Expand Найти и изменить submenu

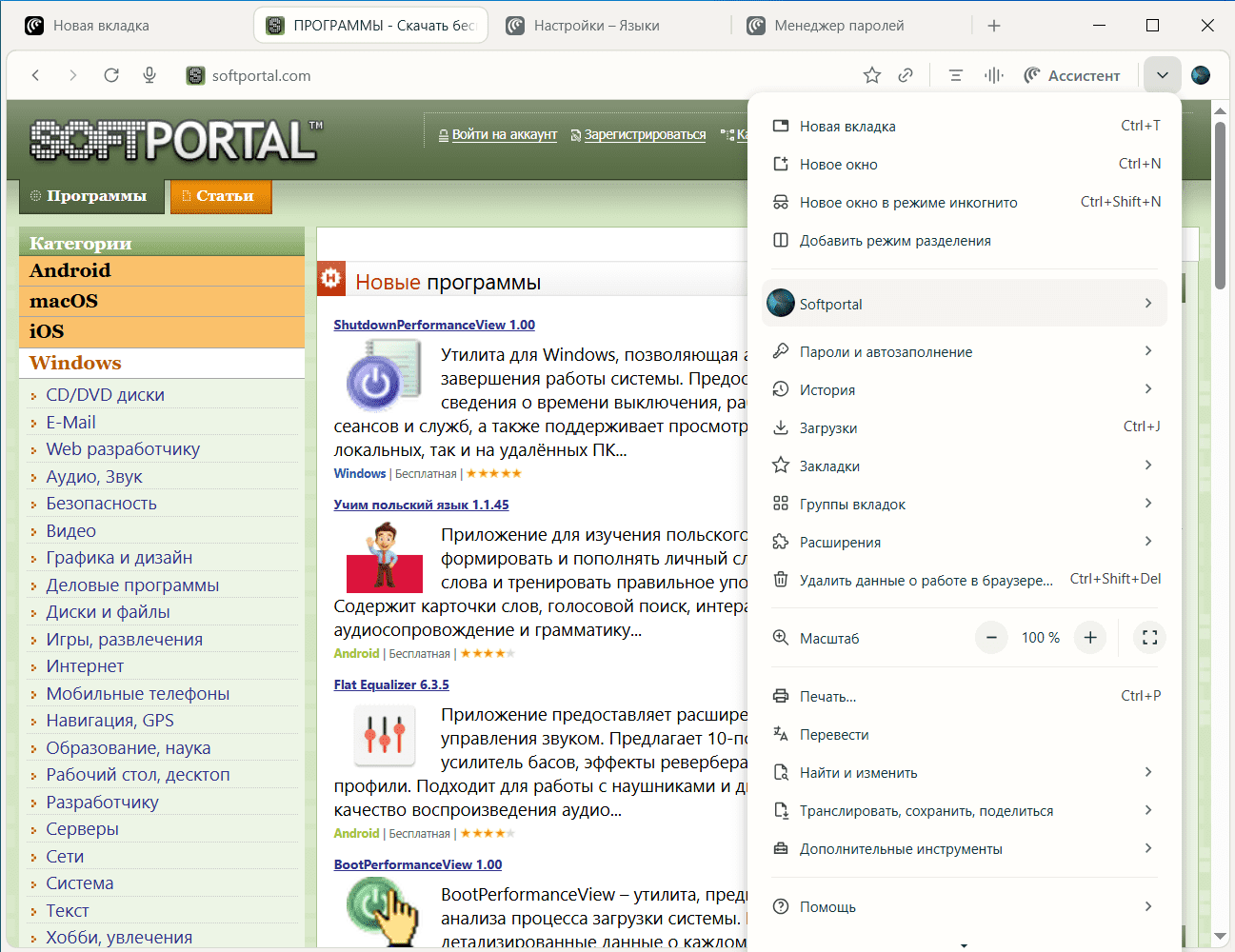(966, 772)
